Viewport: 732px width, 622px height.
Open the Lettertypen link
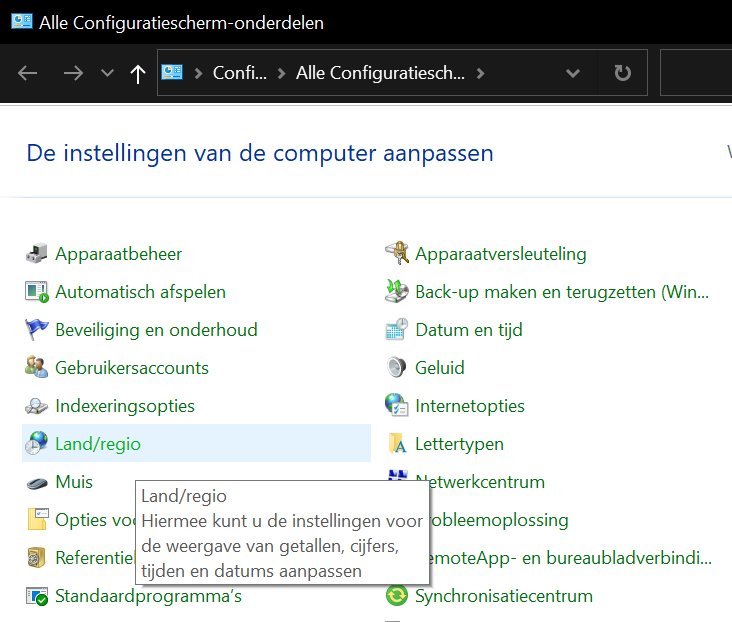pos(459,444)
